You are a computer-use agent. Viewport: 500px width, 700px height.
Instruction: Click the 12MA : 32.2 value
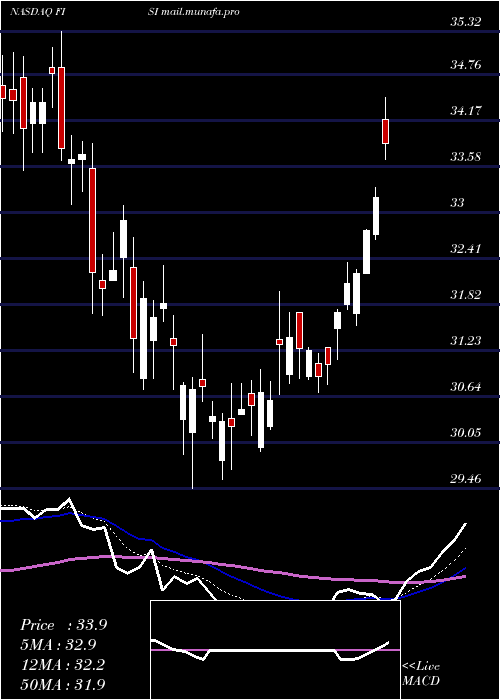(63, 664)
